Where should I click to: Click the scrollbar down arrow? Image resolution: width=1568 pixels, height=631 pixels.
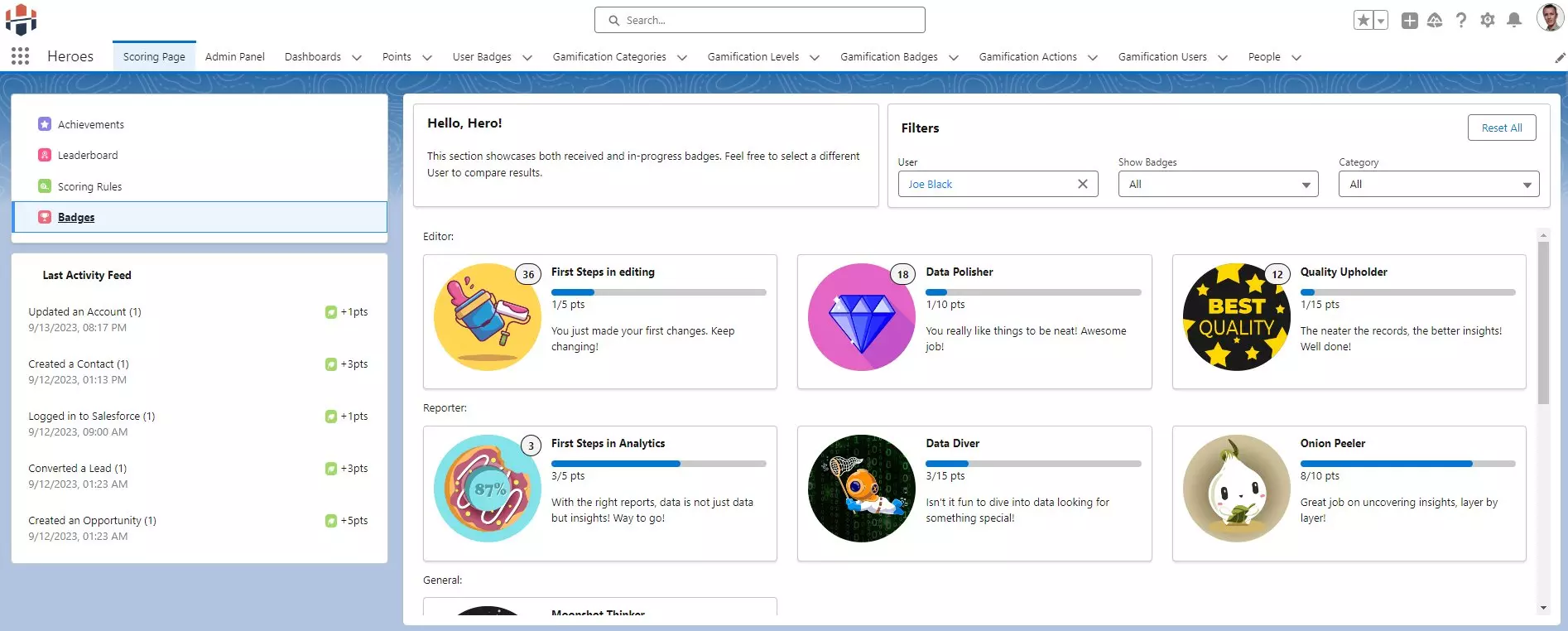(1543, 608)
